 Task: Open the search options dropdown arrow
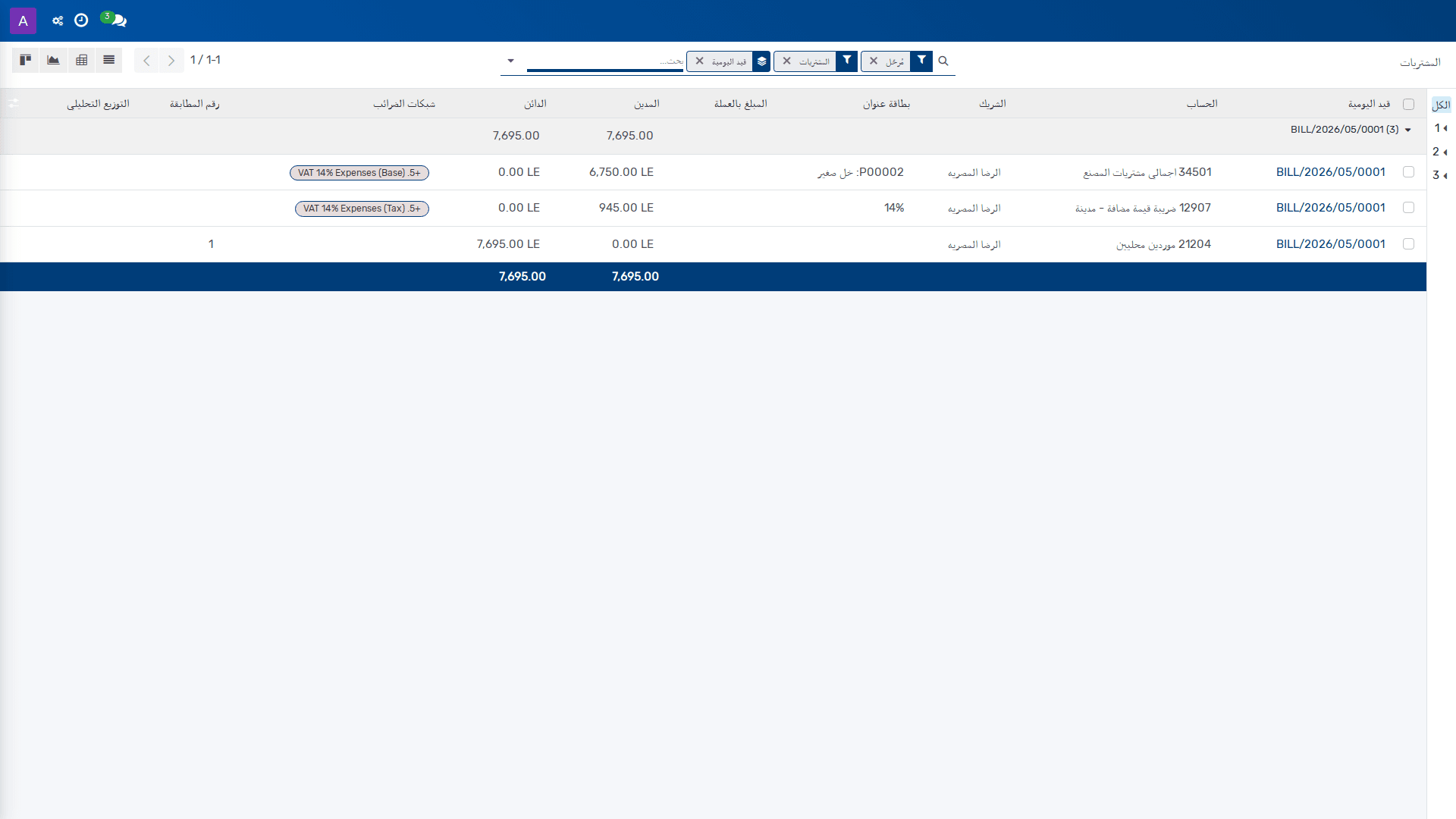click(510, 61)
